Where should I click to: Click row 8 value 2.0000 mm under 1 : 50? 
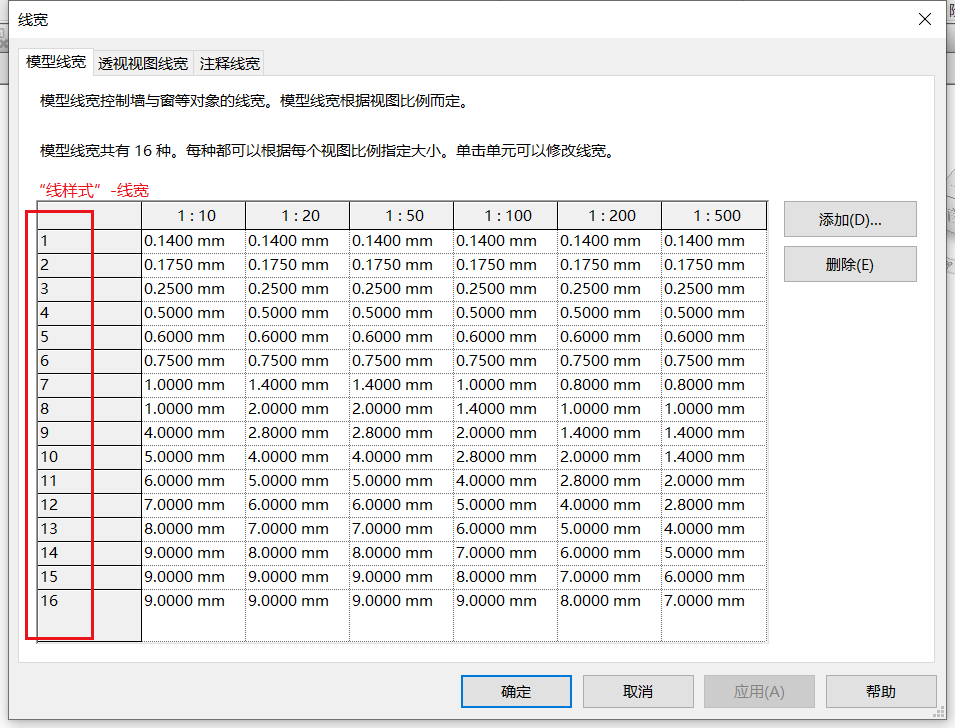pos(401,409)
